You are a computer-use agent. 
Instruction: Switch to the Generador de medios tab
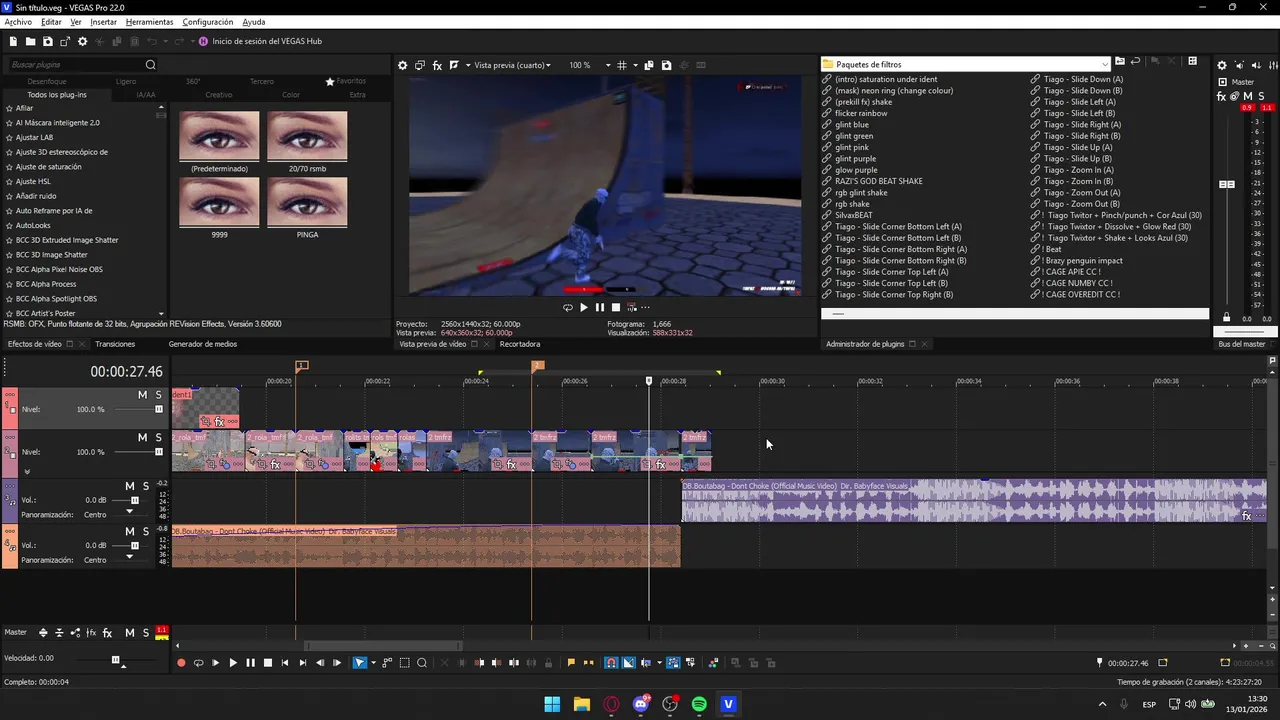point(203,344)
